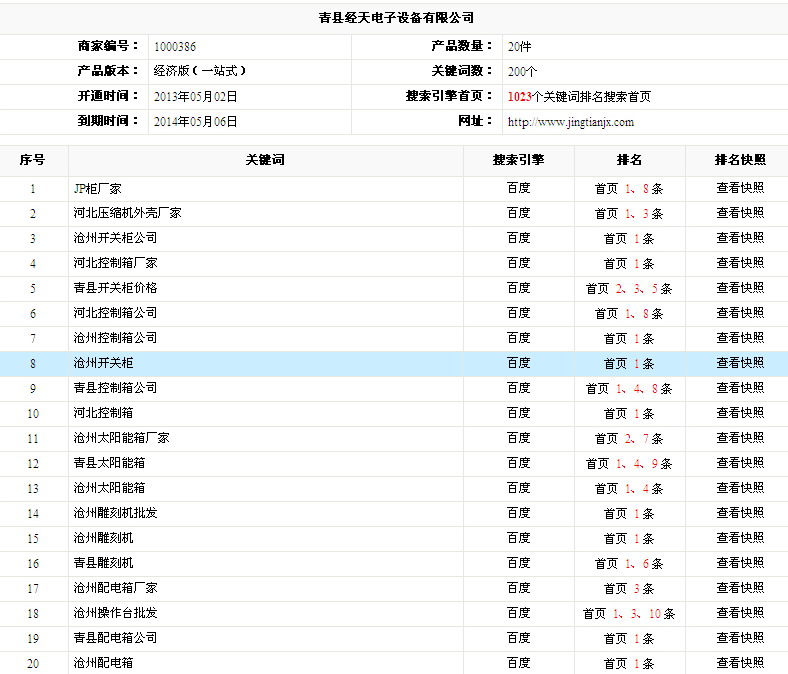The width and height of the screenshot is (788, 674).
Task: Click ranking 首页 2、7条 for 沧州太阳能箱厂家
Action: (629, 438)
